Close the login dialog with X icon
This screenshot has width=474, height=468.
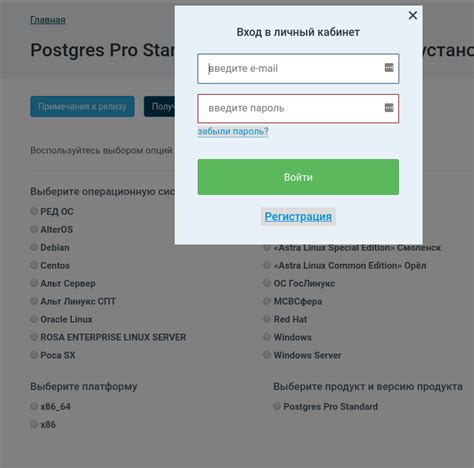point(413,15)
